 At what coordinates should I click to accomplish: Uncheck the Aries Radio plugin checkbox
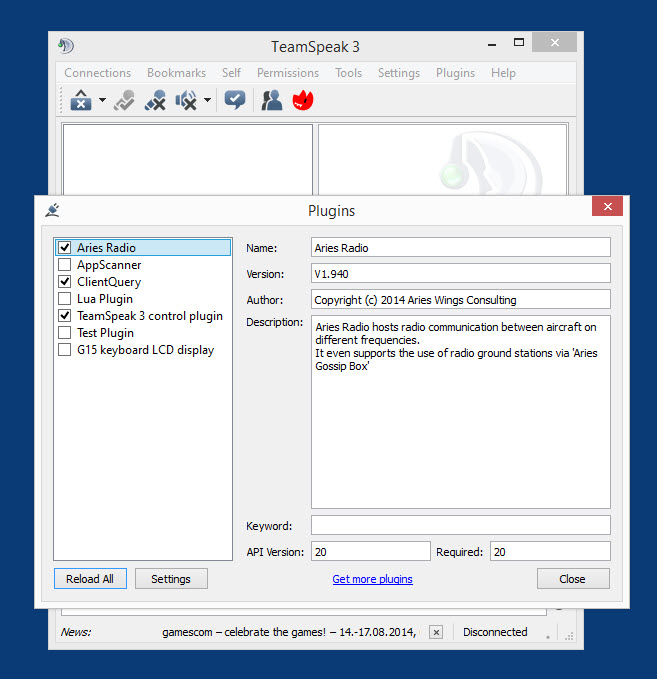[x=65, y=247]
